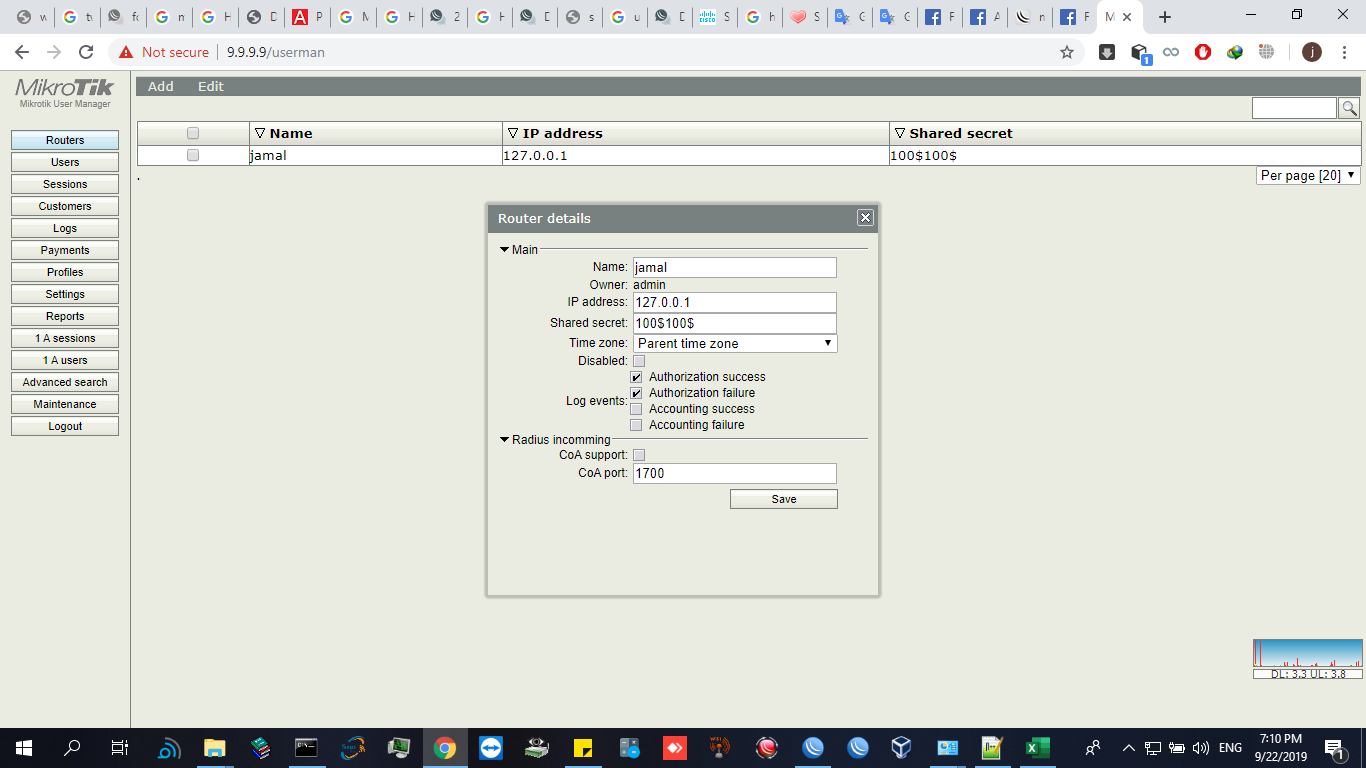Open VirtualBox cube icon on taskbar
The height and width of the screenshot is (768, 1366).
[901, 747]
